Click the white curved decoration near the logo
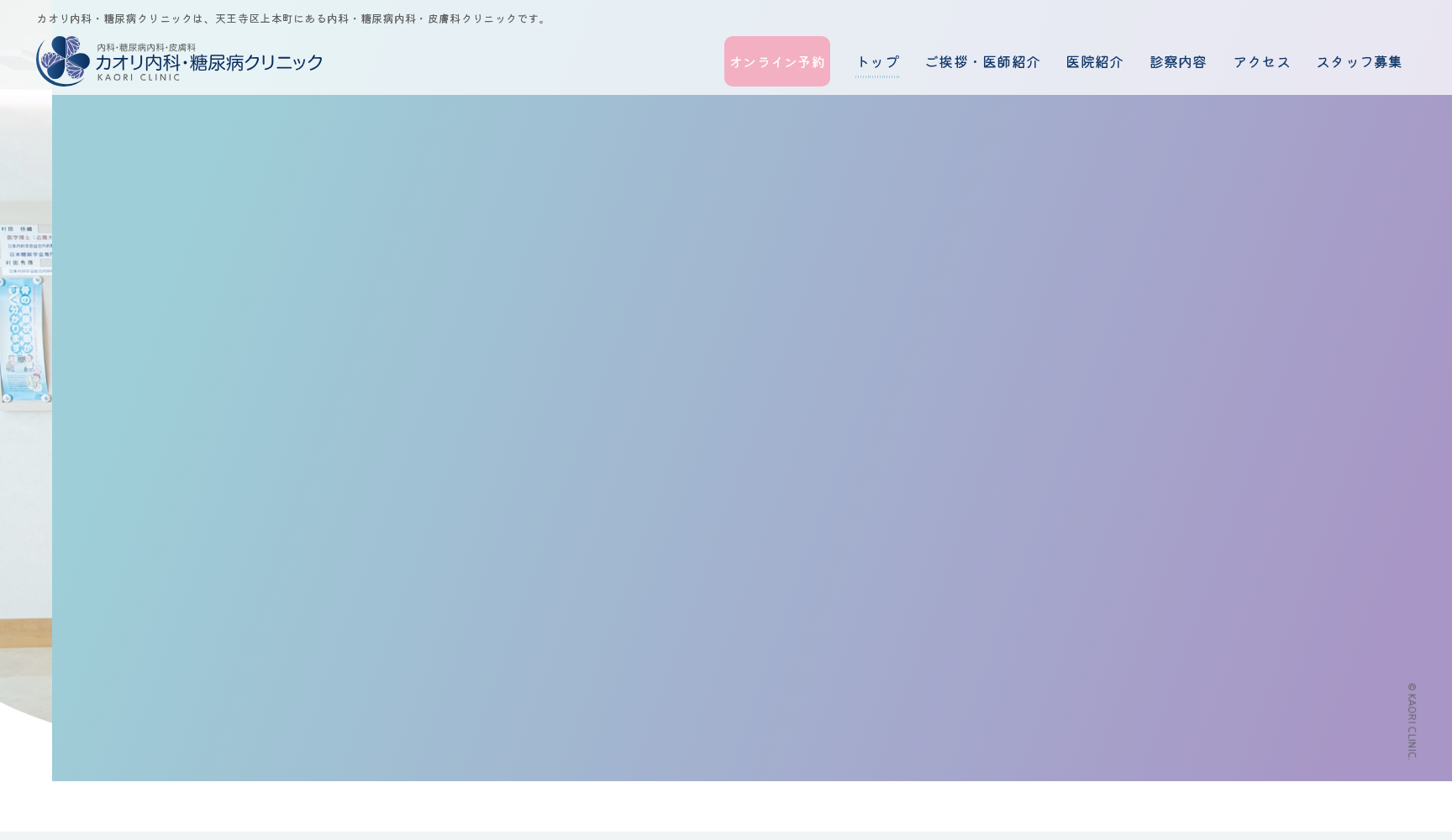Image resolution: width=1452 pixels, height=840 pixels. click(21, 63)
